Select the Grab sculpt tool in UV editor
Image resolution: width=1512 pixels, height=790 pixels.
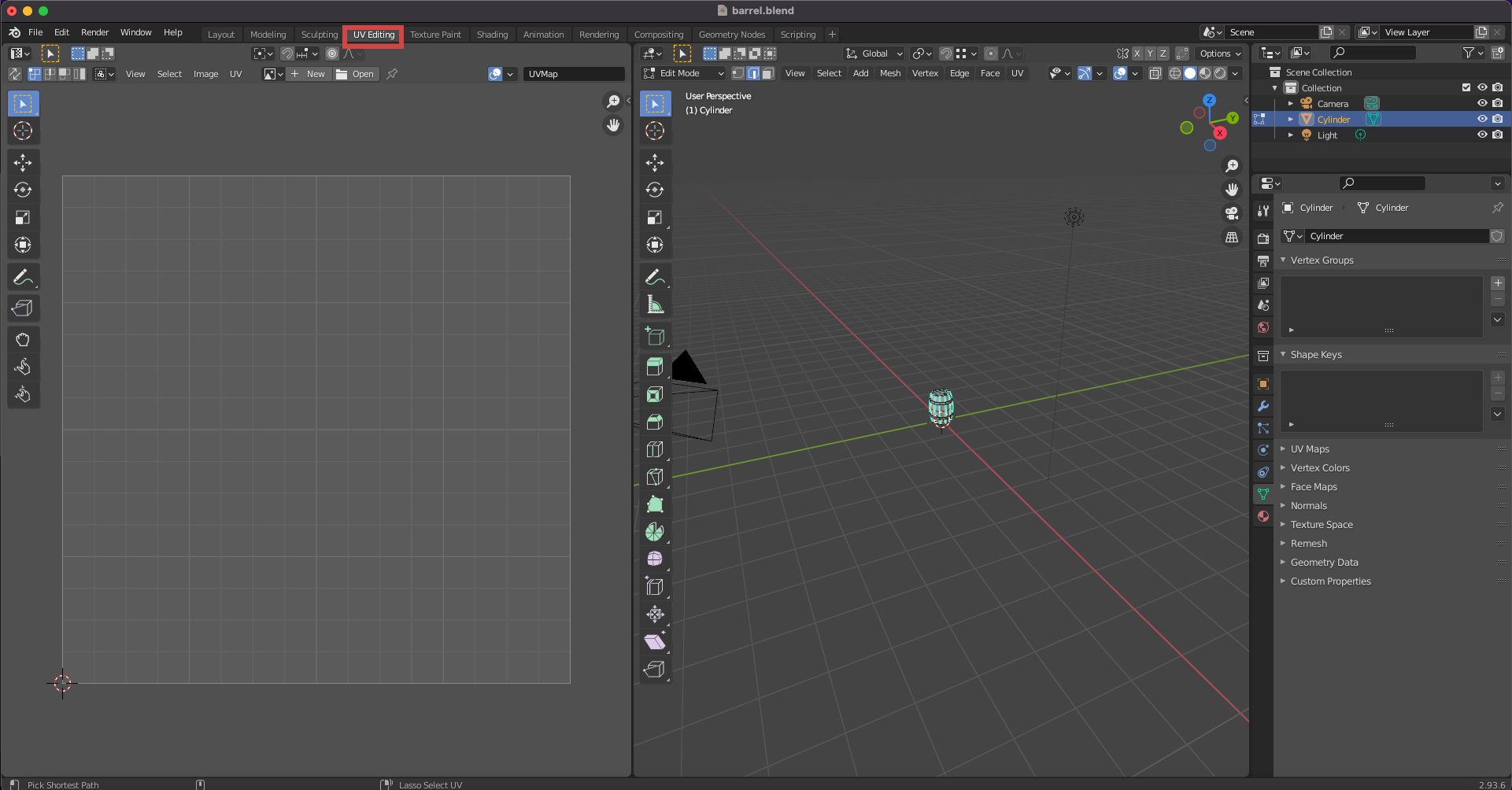pos(23,340)
